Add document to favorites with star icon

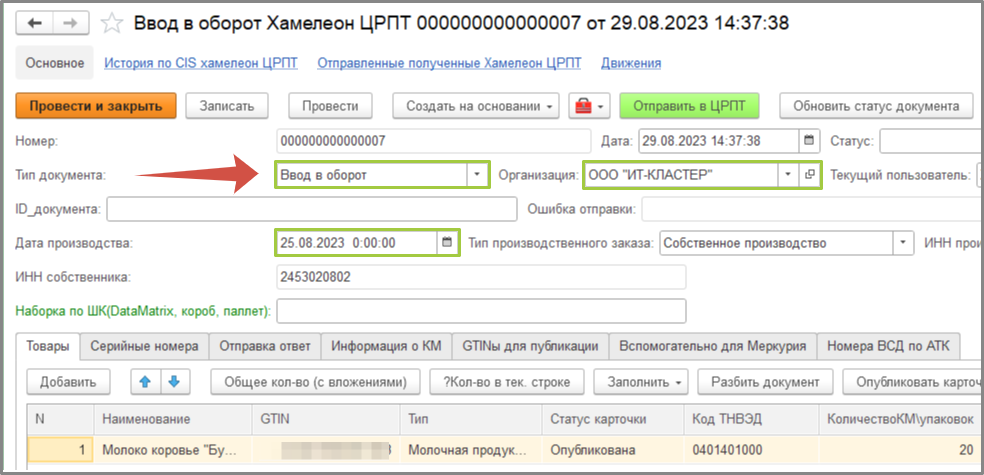[112, 24]
